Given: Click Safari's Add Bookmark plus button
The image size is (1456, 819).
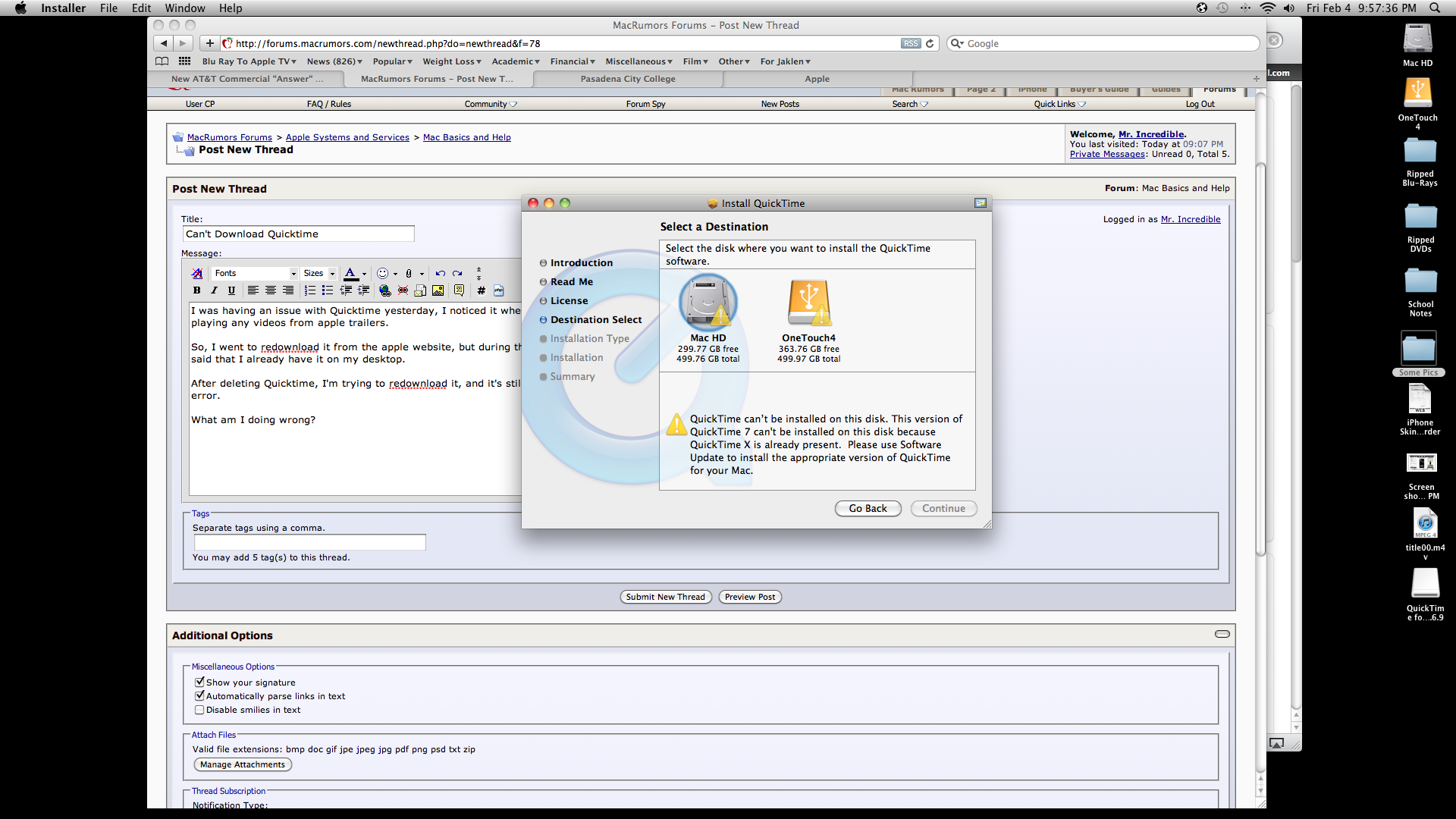Looking at the screenshot, I should pyautogui.click(x=210, y=43).
